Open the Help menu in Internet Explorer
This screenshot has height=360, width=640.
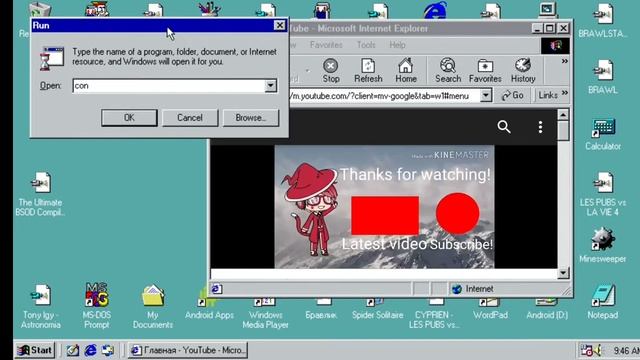[397, 45]
